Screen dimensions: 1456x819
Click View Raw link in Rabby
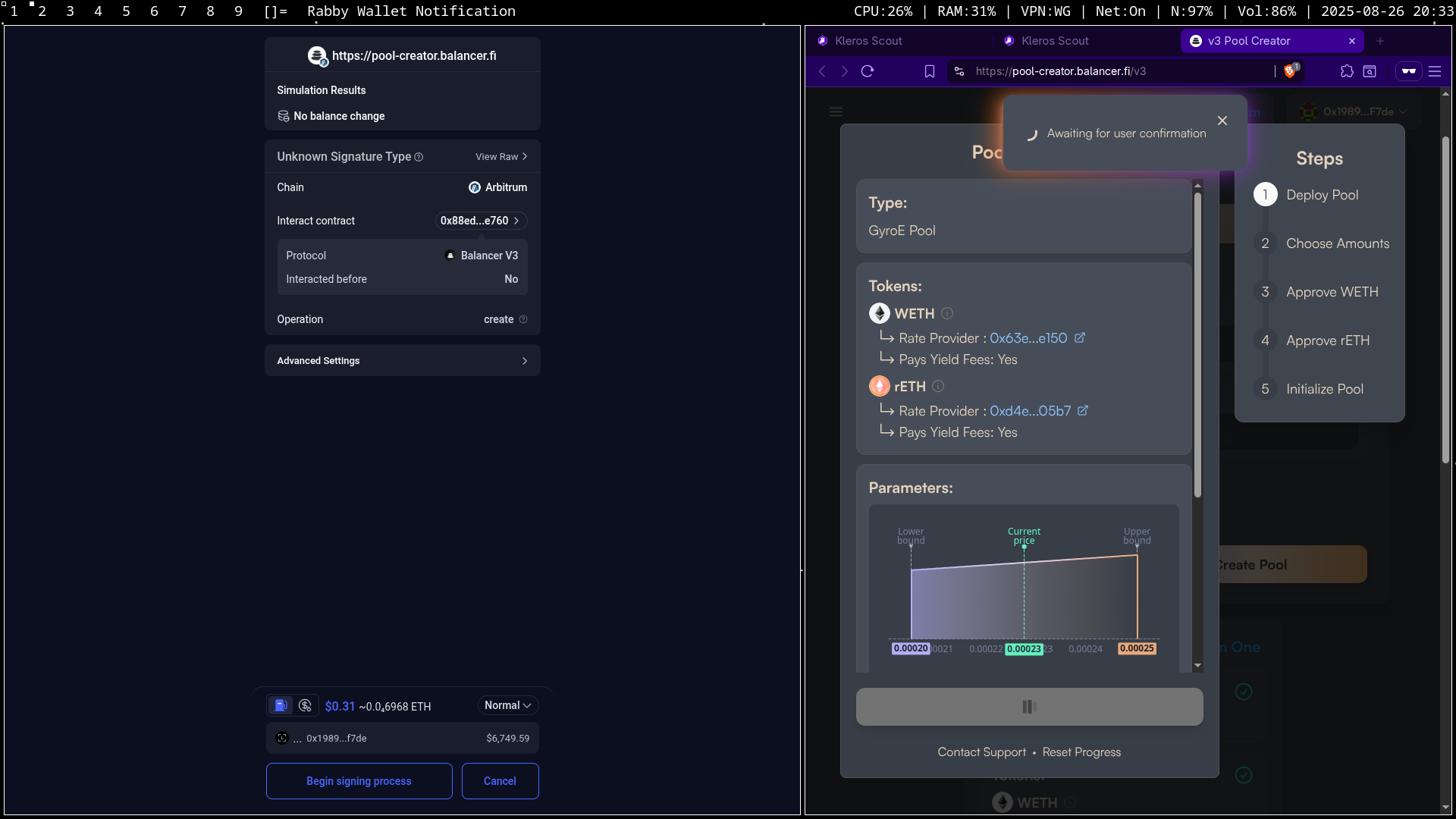(501, 157)
